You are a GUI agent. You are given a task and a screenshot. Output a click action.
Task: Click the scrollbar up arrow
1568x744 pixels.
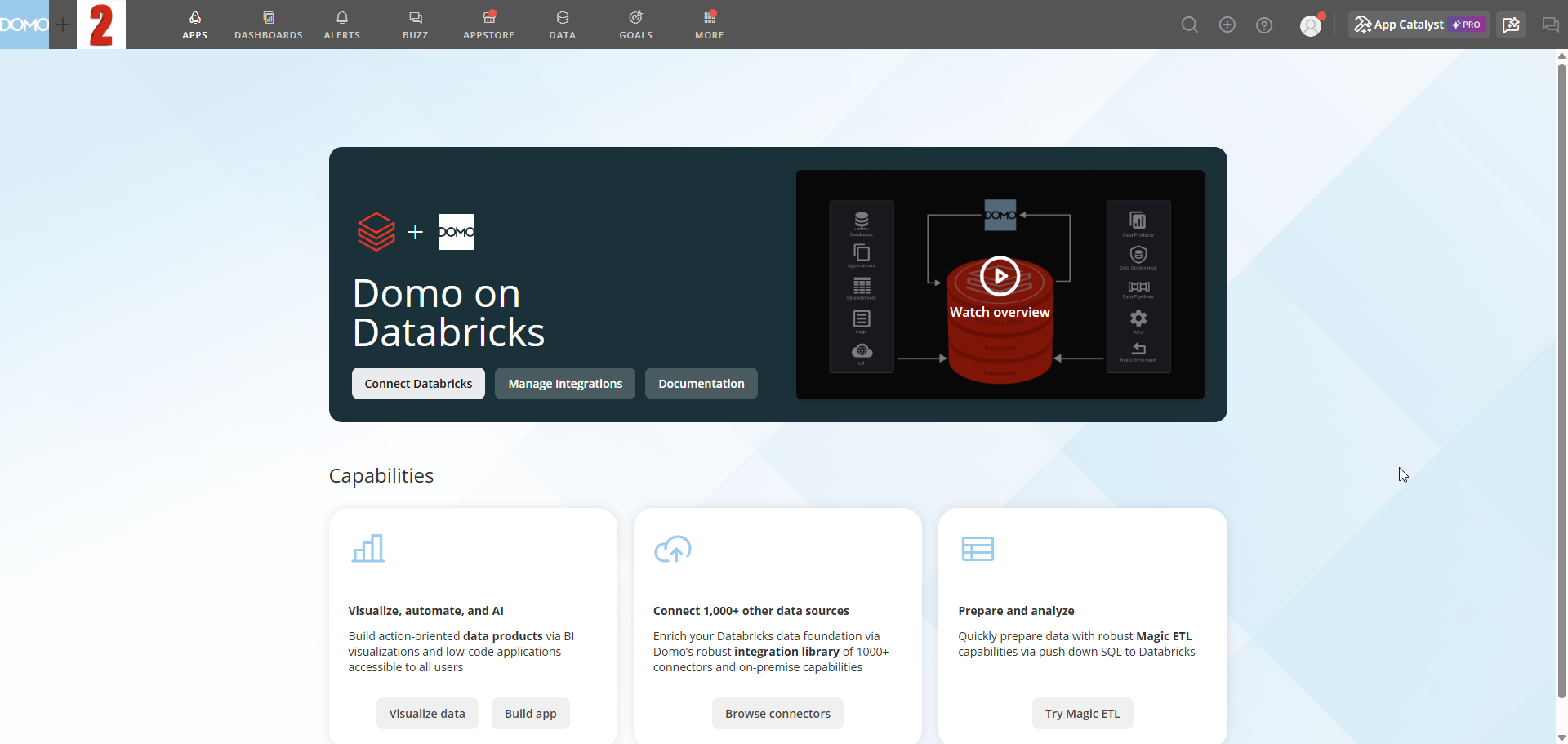coord(1561,56)
